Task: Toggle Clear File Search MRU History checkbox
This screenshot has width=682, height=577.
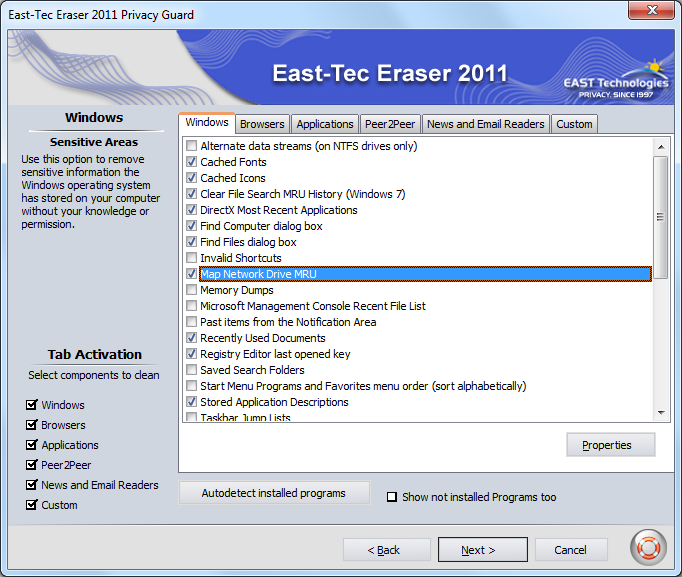Action: tap(191, 193)
